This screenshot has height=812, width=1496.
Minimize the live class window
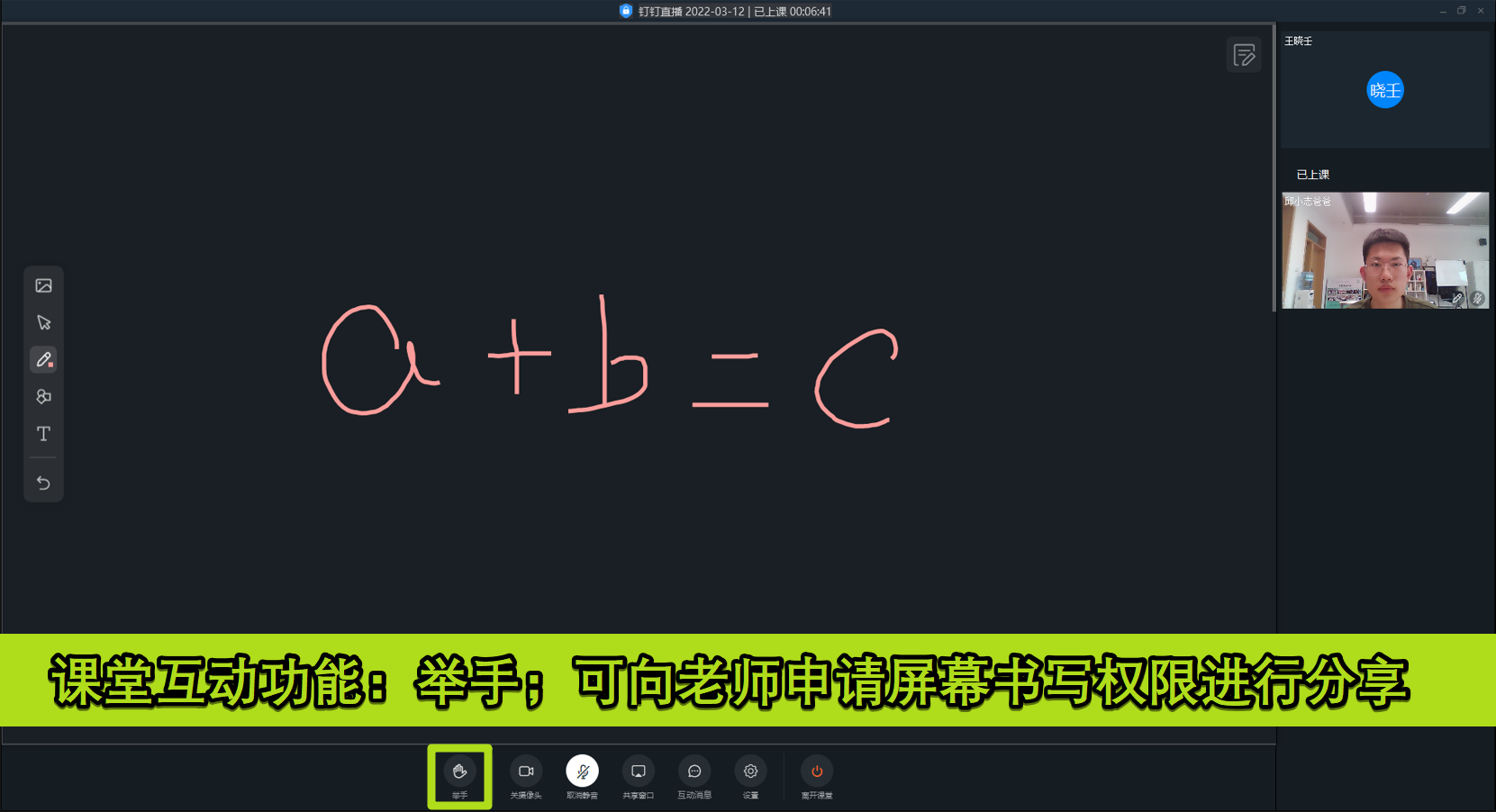tap(1443, 11)
